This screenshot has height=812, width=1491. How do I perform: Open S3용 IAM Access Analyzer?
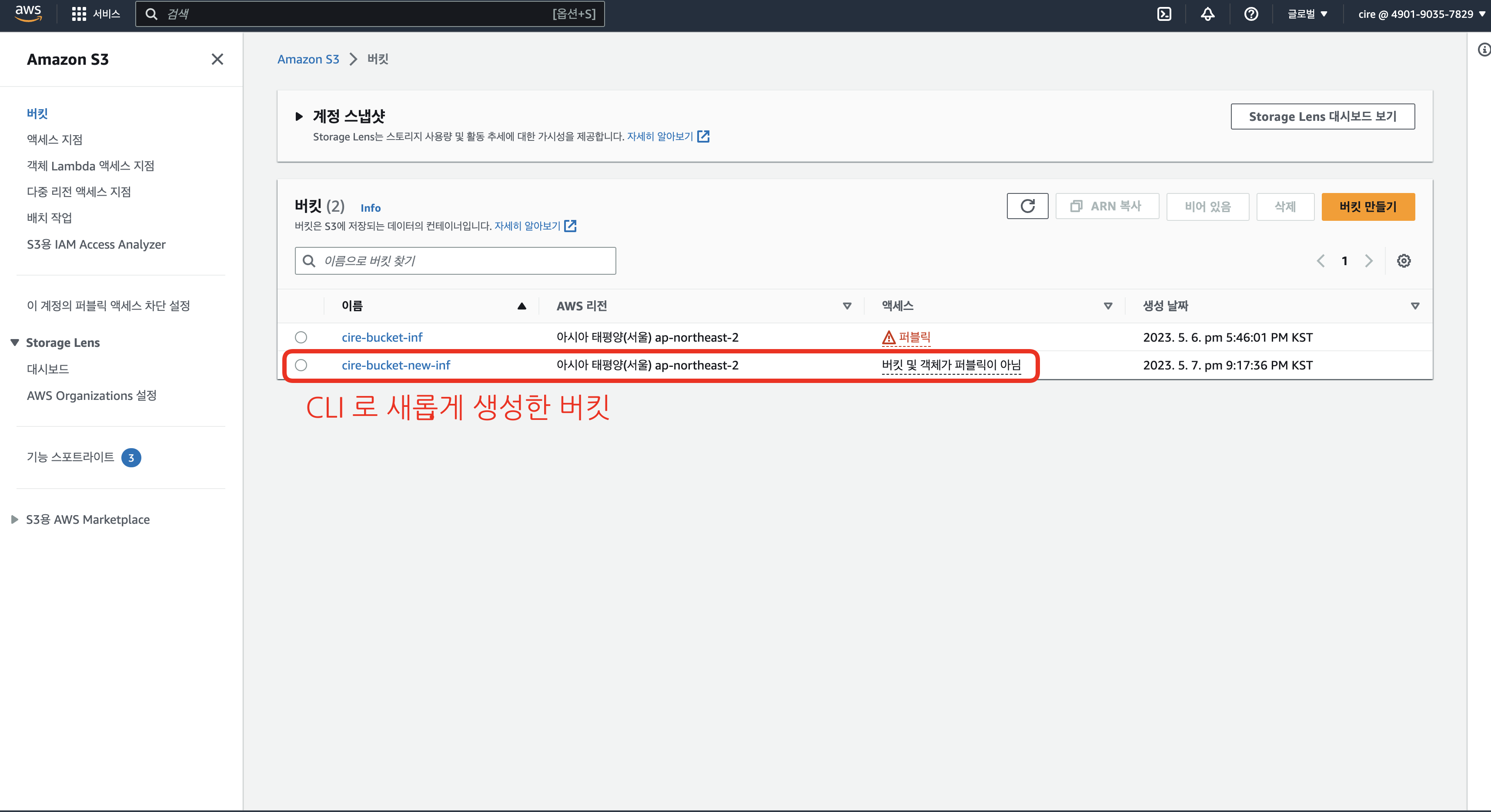click(96, 244)
